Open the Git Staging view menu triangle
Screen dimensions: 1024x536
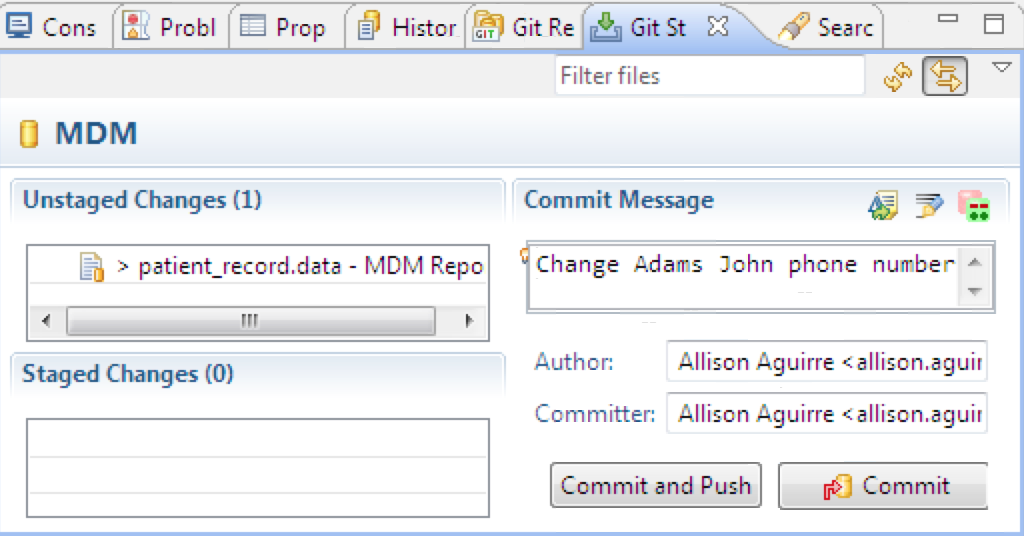[1002, 67]
